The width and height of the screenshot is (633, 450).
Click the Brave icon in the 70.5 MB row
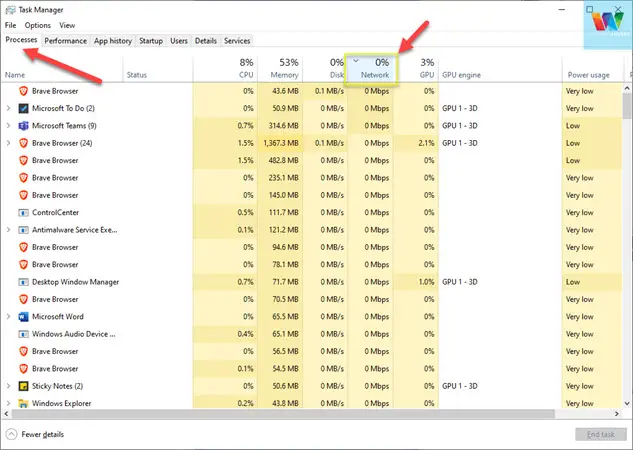pyautogui.click(x=23, y=299)
